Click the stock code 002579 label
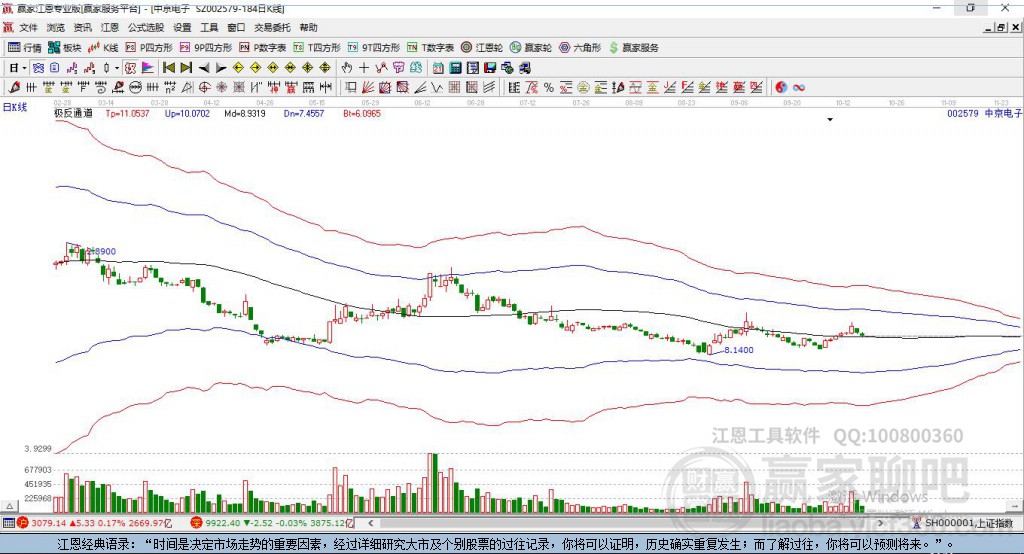The width and height of the screenshot is (1024, 554). 963,113
